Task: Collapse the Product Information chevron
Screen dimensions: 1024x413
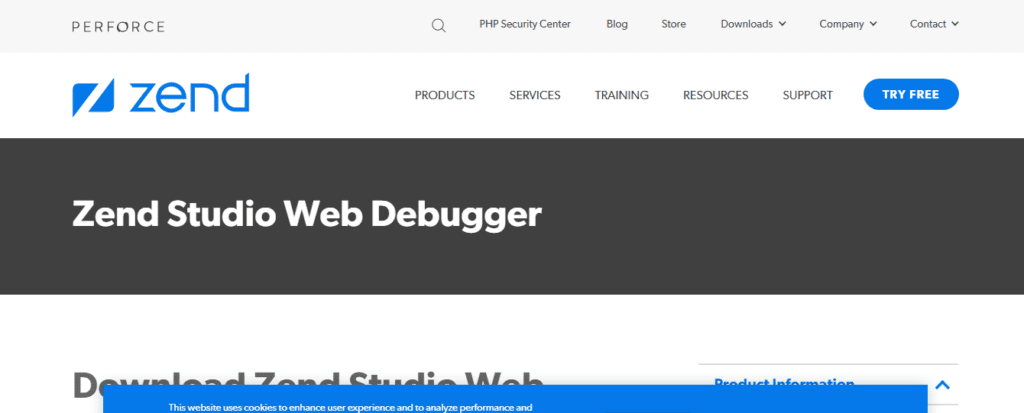Action: point(942,385)
